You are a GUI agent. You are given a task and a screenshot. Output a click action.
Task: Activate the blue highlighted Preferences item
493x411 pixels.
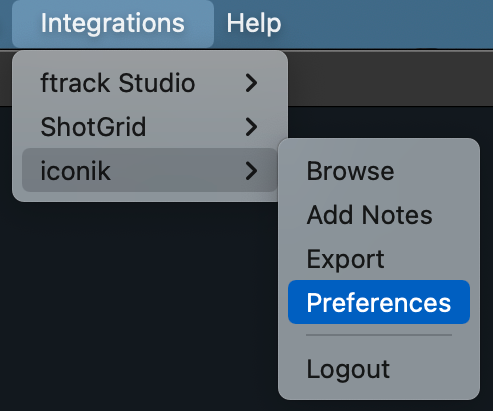pos(379,302)
